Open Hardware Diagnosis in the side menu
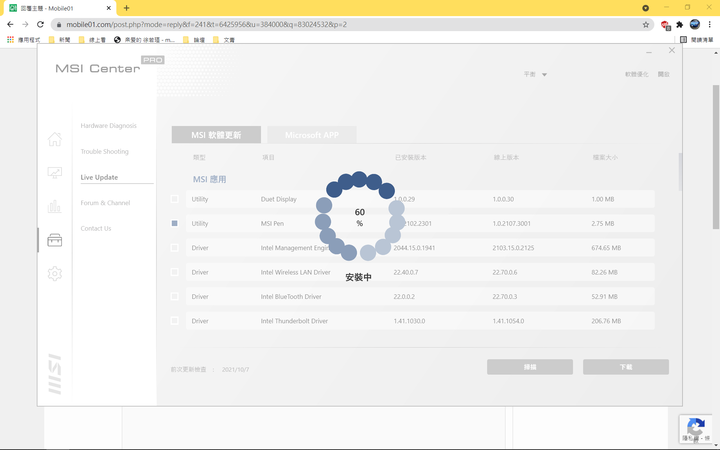The width and height of the screenshot is (720, 450). (x=108, y=125)
